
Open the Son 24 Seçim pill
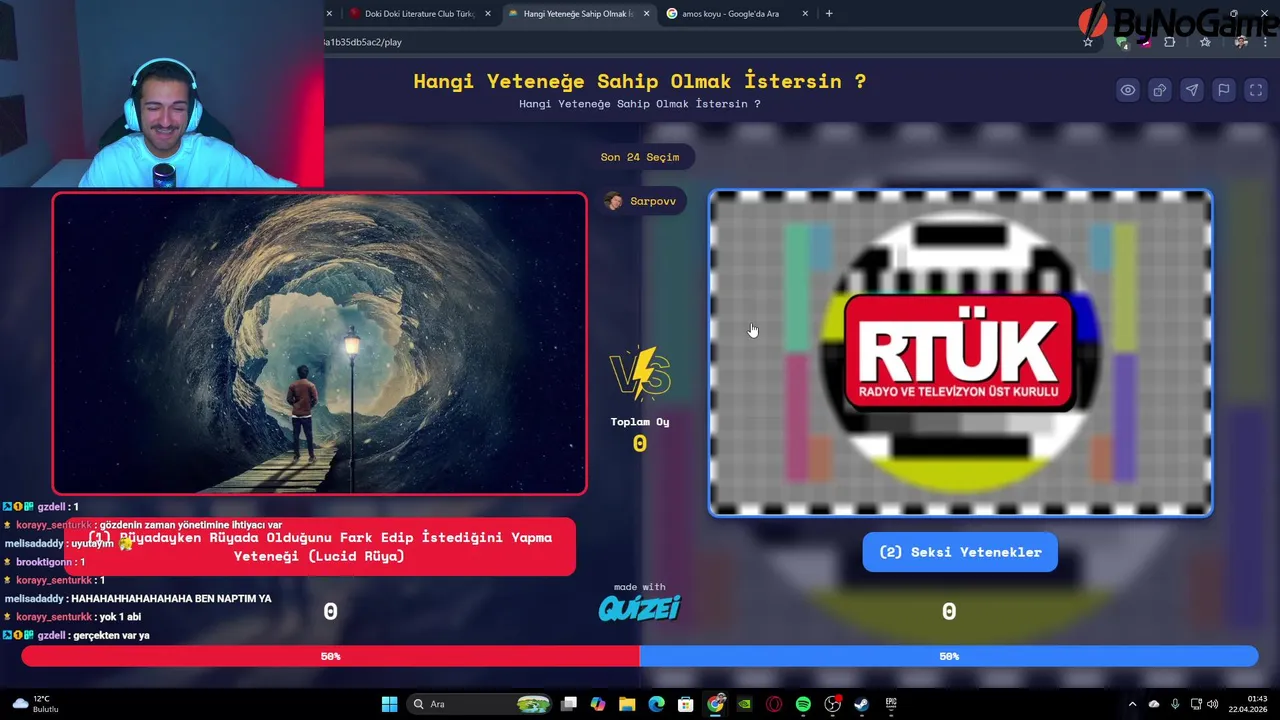[640, 157]
